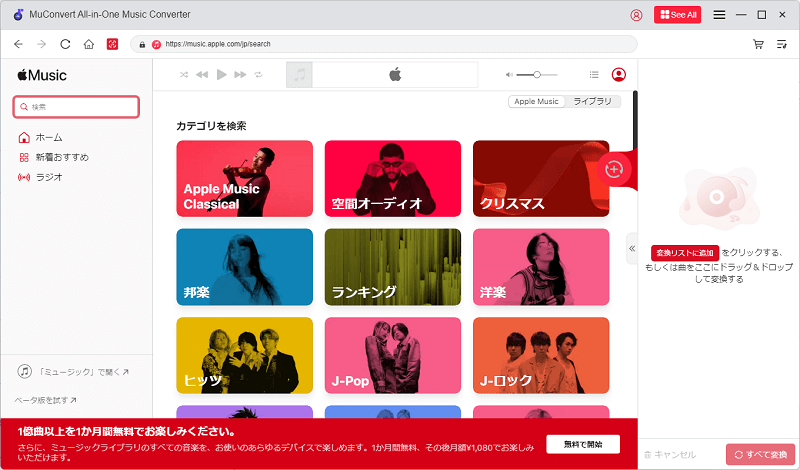Adjust the volume slider
Screen dimensions: 800x470
(537, 75)
